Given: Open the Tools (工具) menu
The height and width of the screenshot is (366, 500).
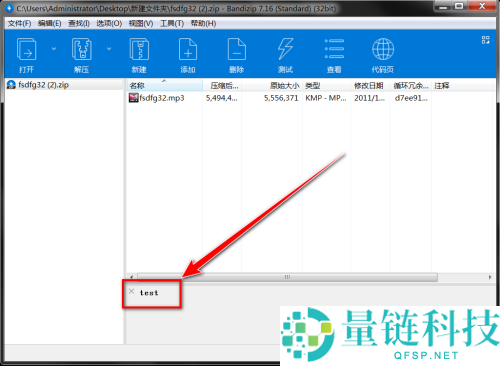Looking at the screenshot, I should 172,23.
